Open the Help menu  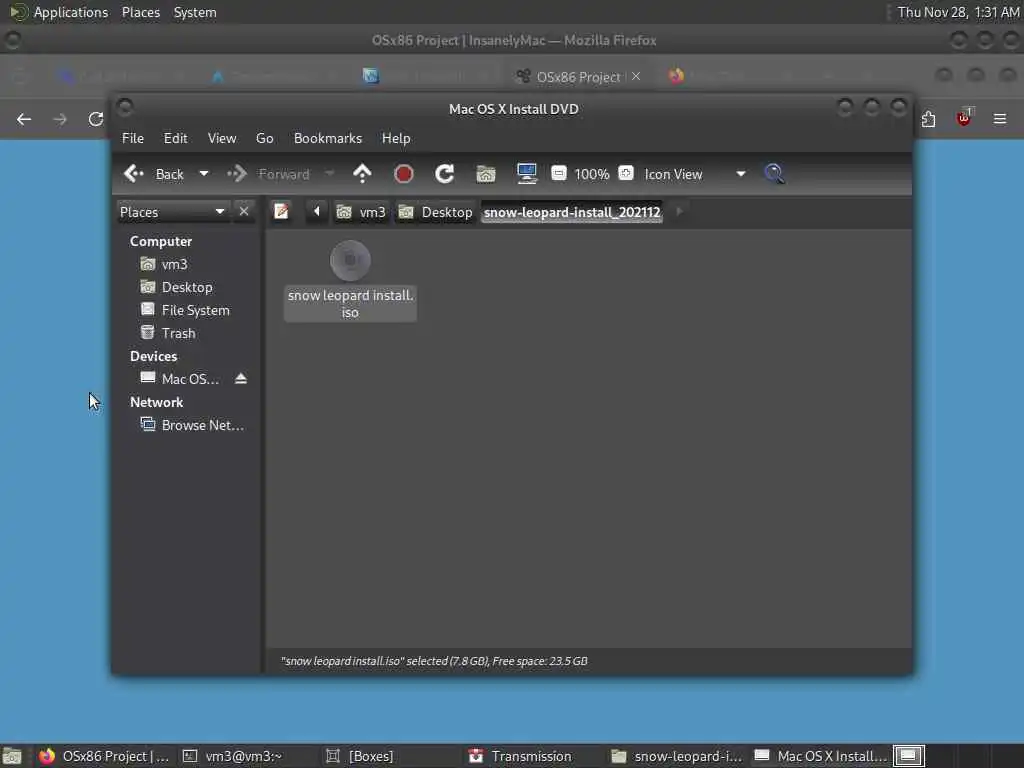(x=396, y=138)
